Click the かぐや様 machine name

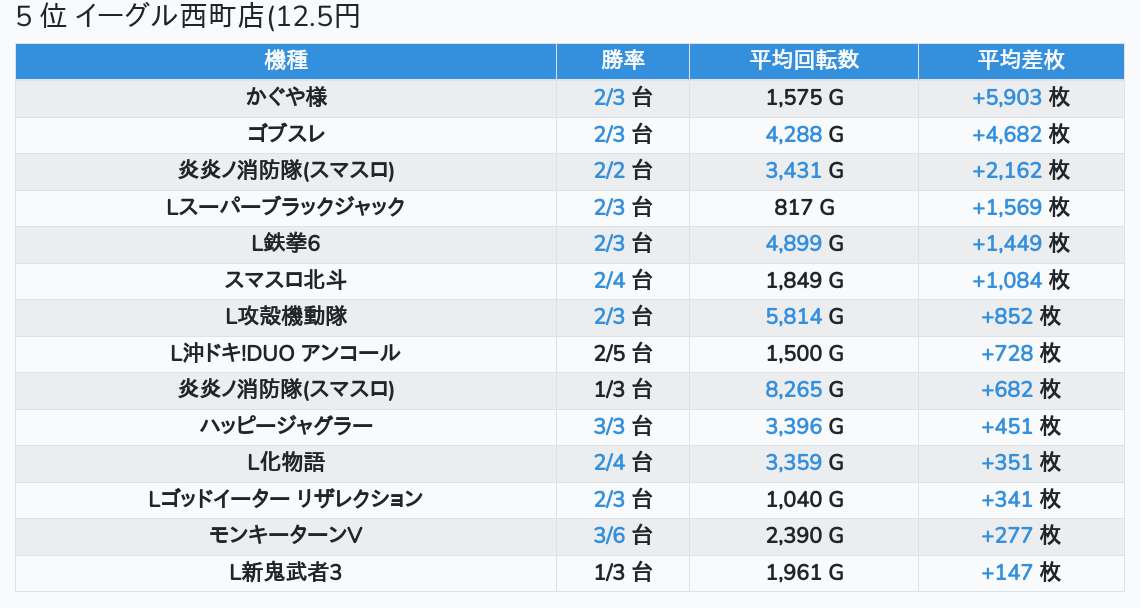[286, 98]
